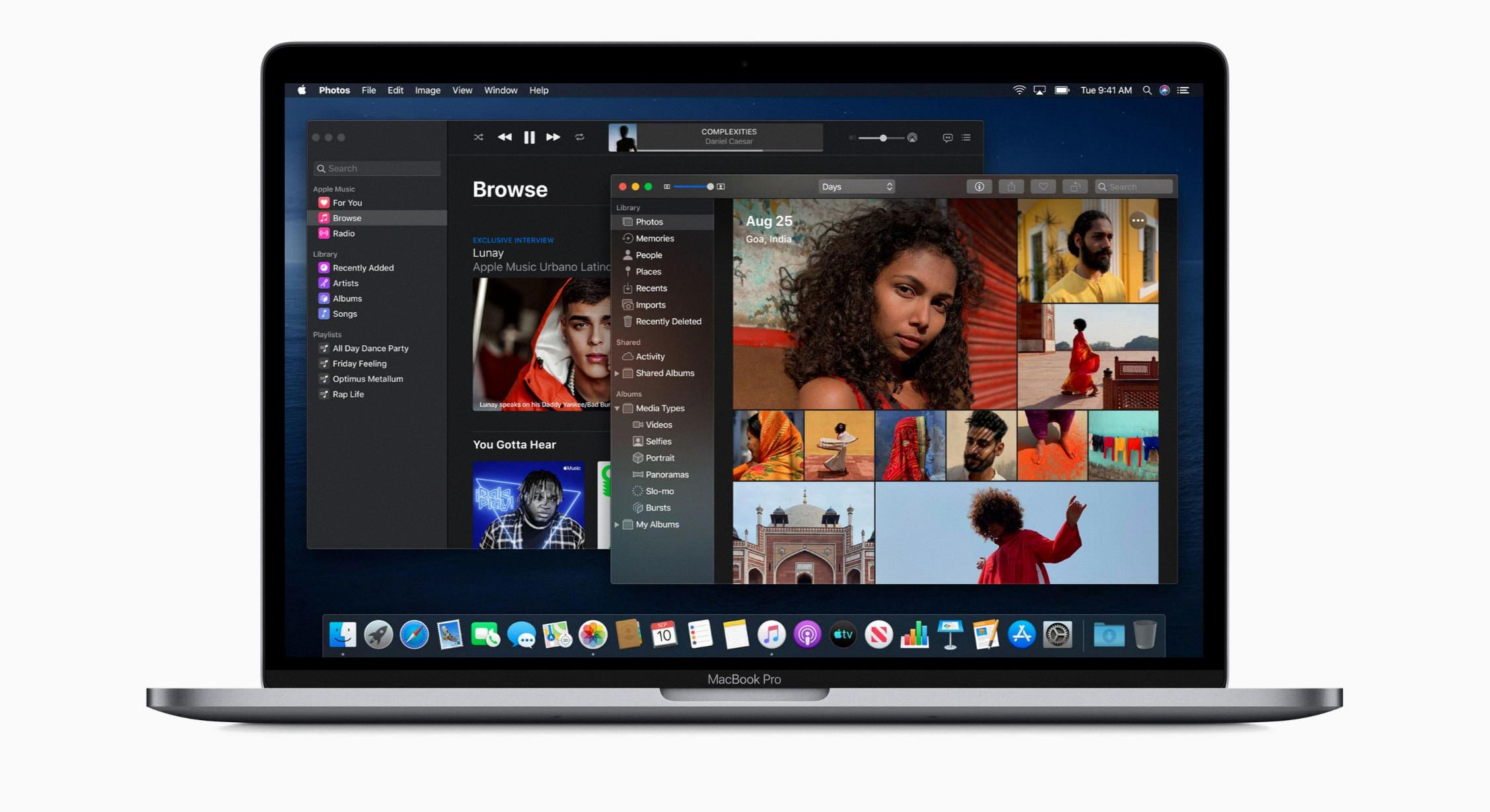The image size is (1490, 812).
Task: Open Places in the Photos sidebar
Action: 663,271
